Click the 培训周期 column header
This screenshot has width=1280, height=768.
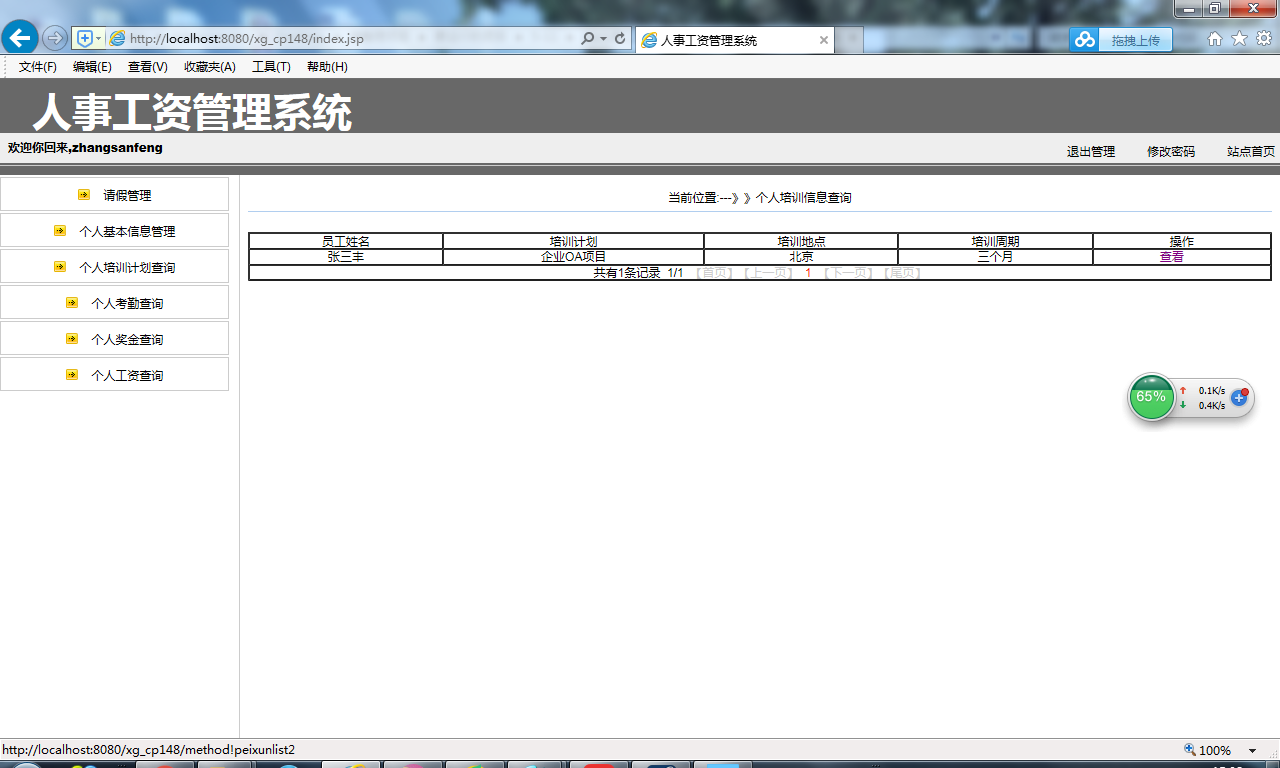point(995,242)
